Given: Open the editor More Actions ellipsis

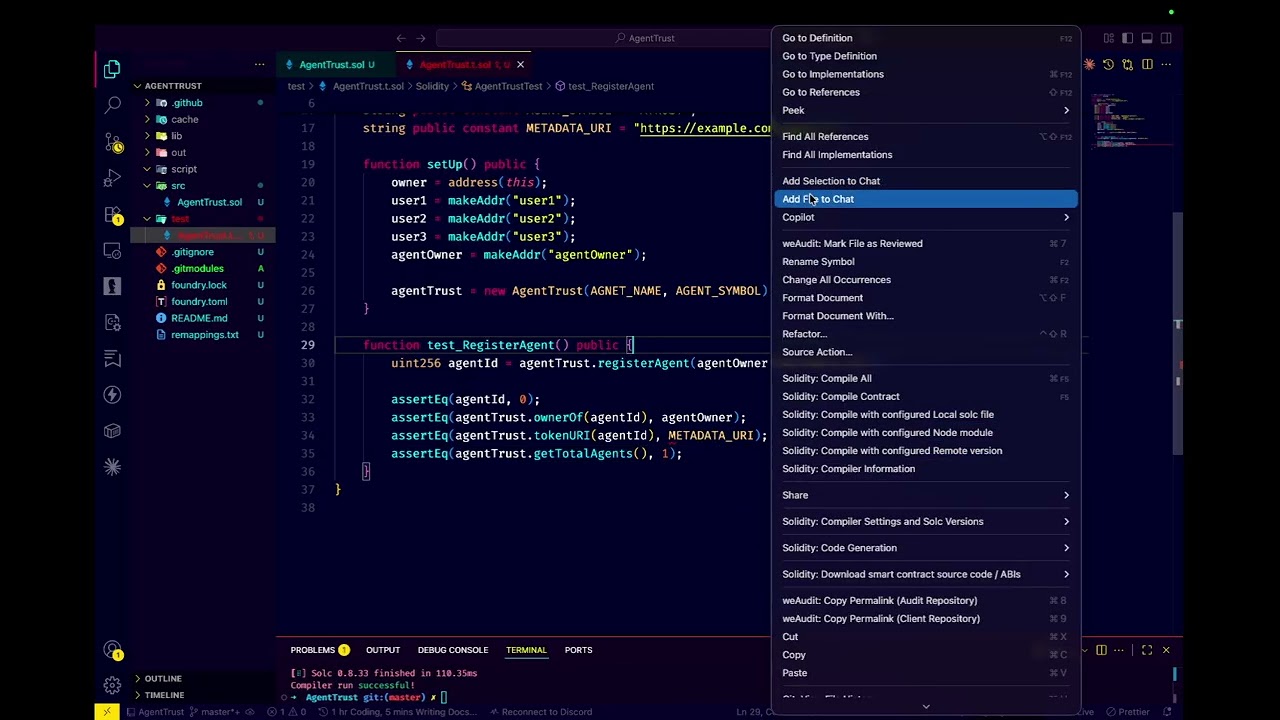Looking at the screenshot, I should pyautogui.click(x=1166, y=65).
